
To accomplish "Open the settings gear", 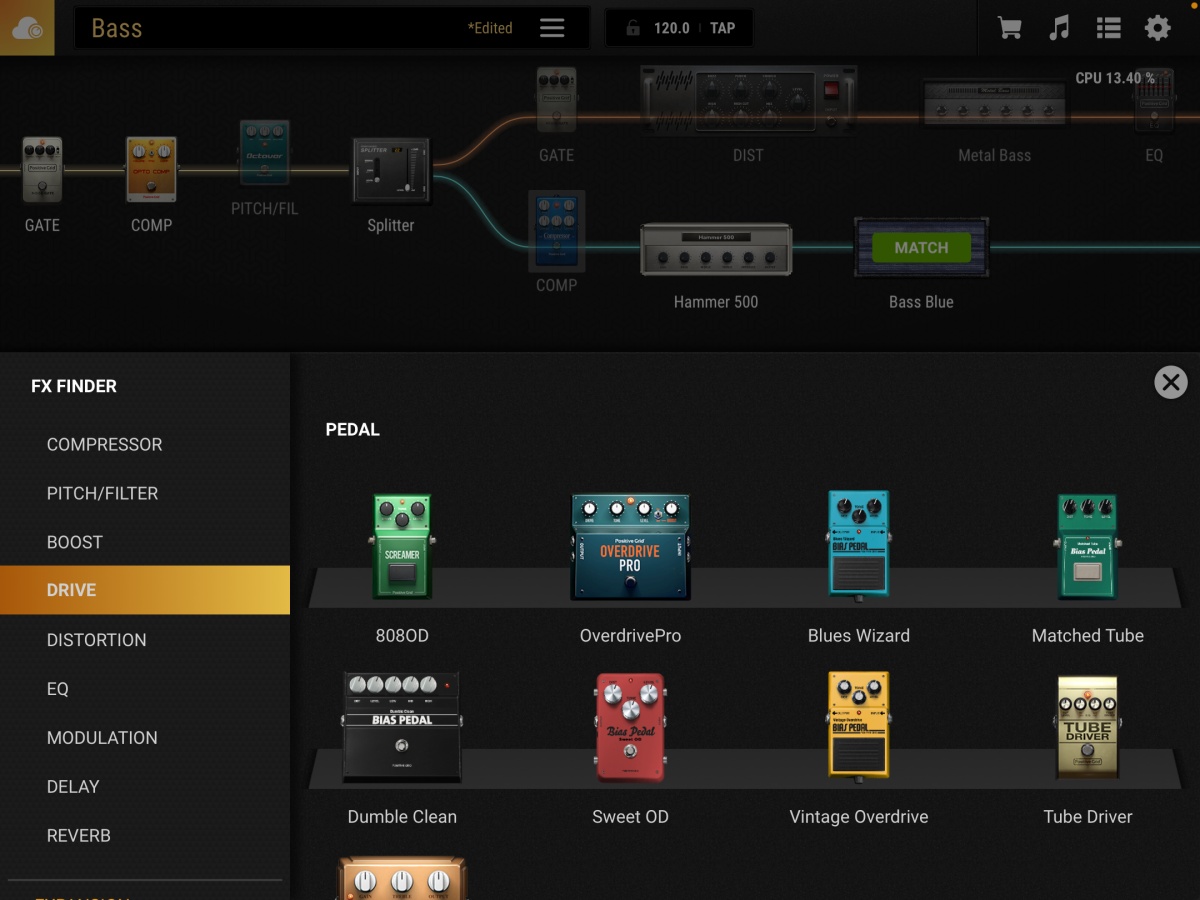I will click(x=1157, y=28).
